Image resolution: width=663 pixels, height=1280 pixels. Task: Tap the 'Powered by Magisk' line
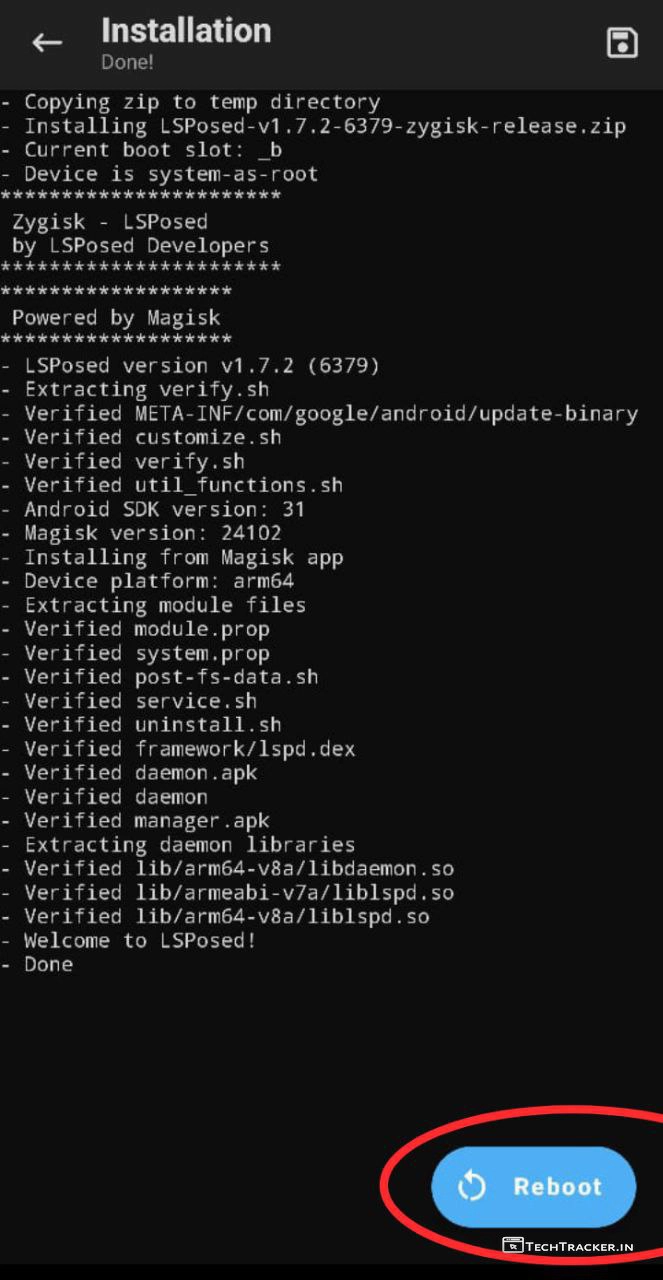pyautogui.click(x=116, y=318)
